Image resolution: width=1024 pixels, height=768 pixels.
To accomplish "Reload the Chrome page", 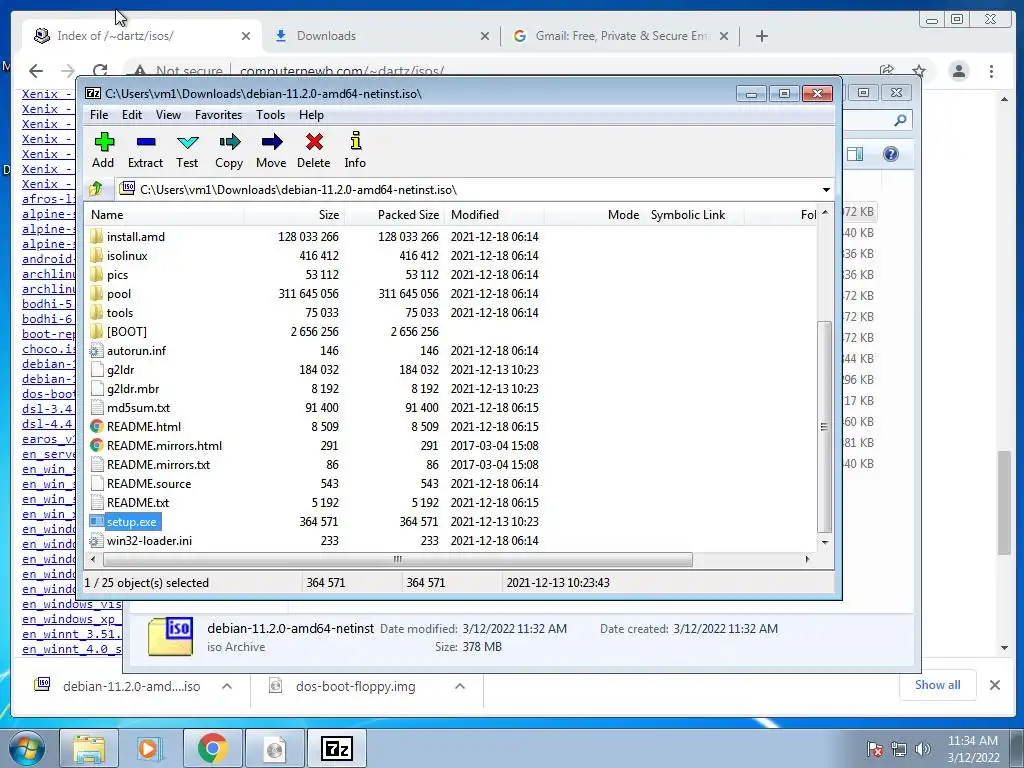I will [100, 71].
